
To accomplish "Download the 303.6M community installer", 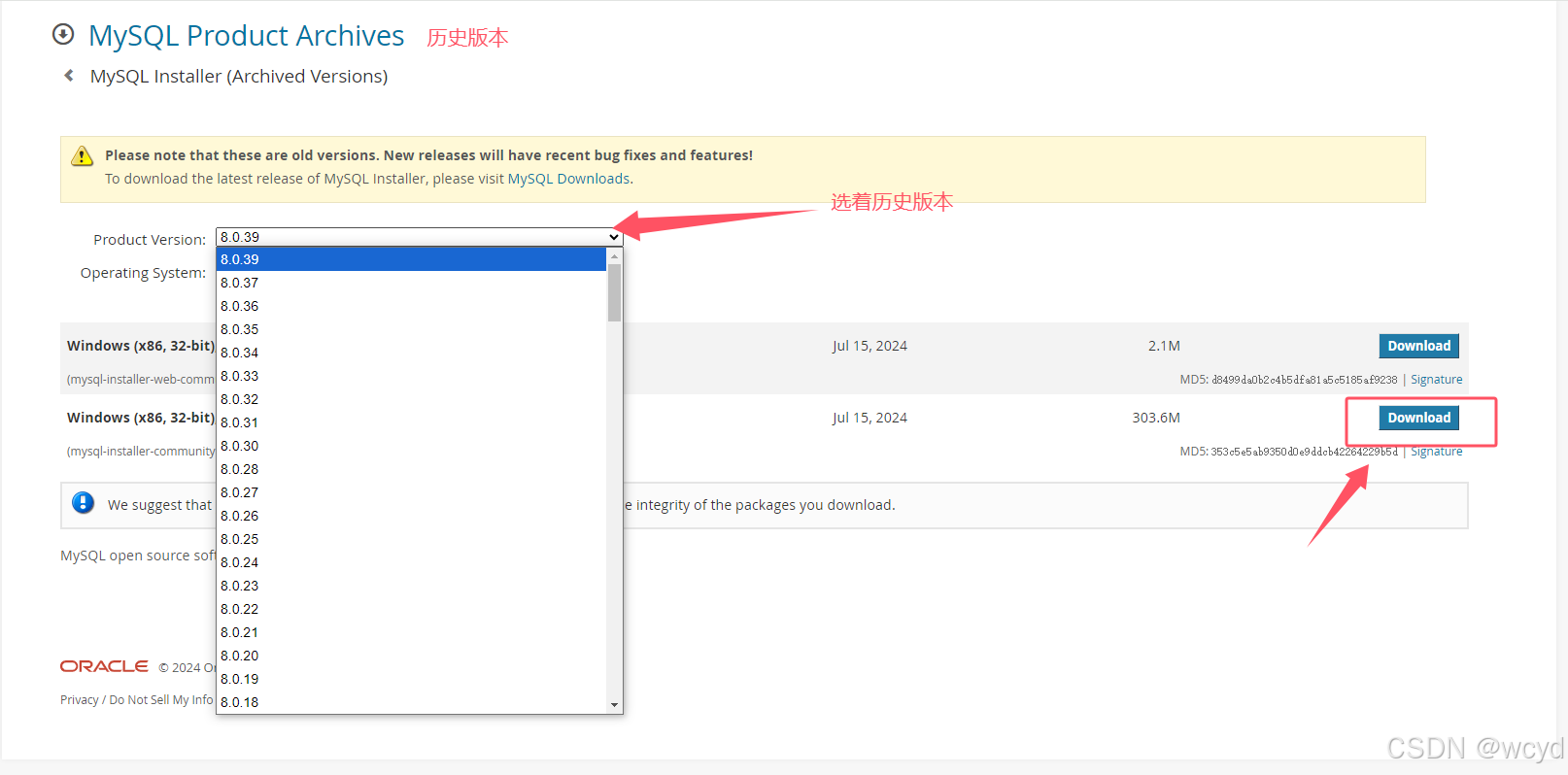I will pos(1418,418).
